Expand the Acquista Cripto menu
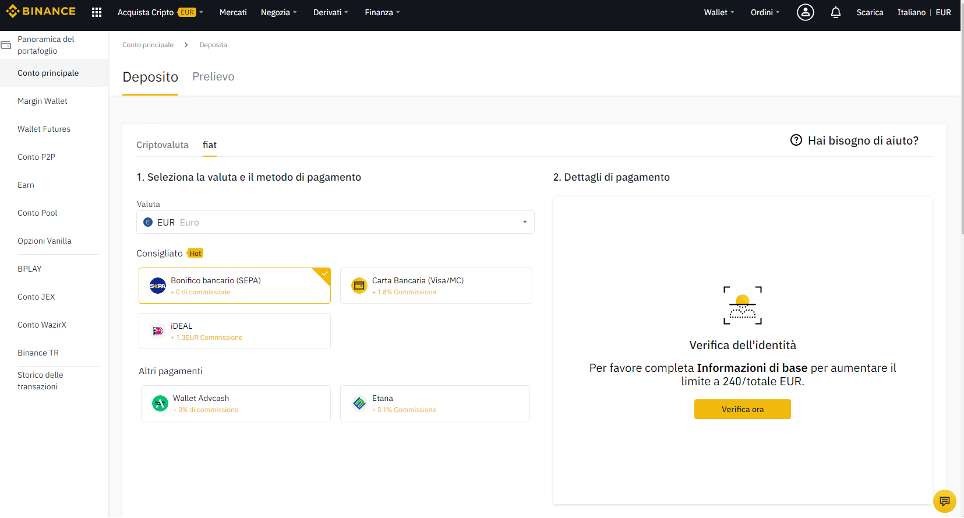This screenshot has width=964, height=518. point(160,12)
